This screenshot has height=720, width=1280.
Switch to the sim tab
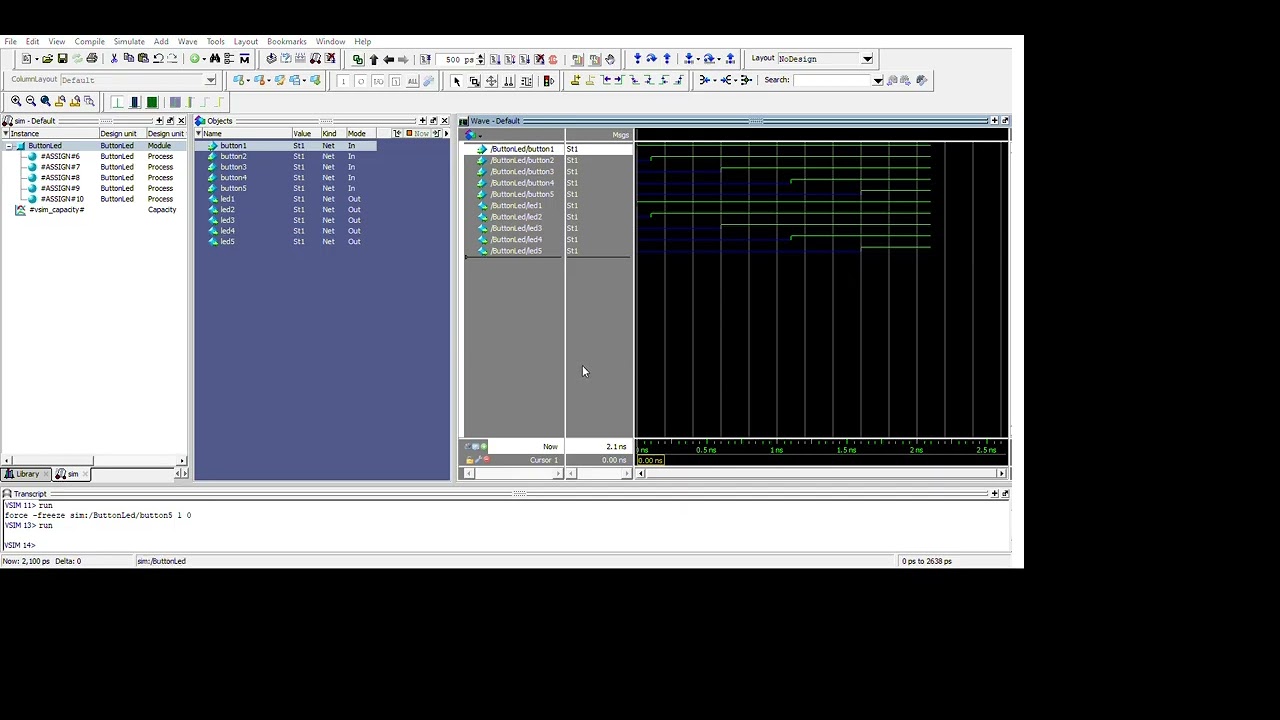coord(69,474)
